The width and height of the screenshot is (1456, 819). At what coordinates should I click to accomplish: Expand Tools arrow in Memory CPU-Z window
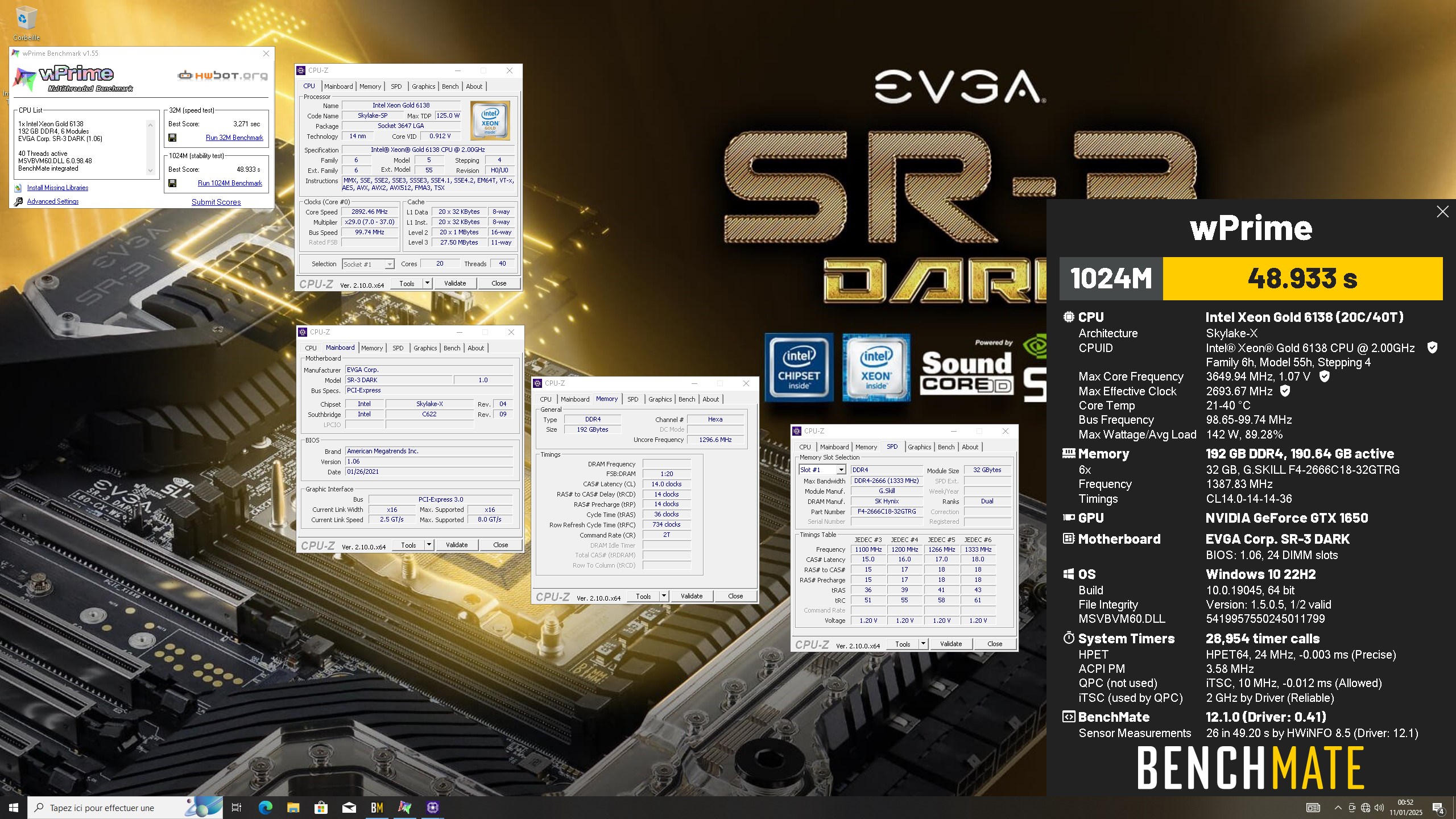(664, 596)
